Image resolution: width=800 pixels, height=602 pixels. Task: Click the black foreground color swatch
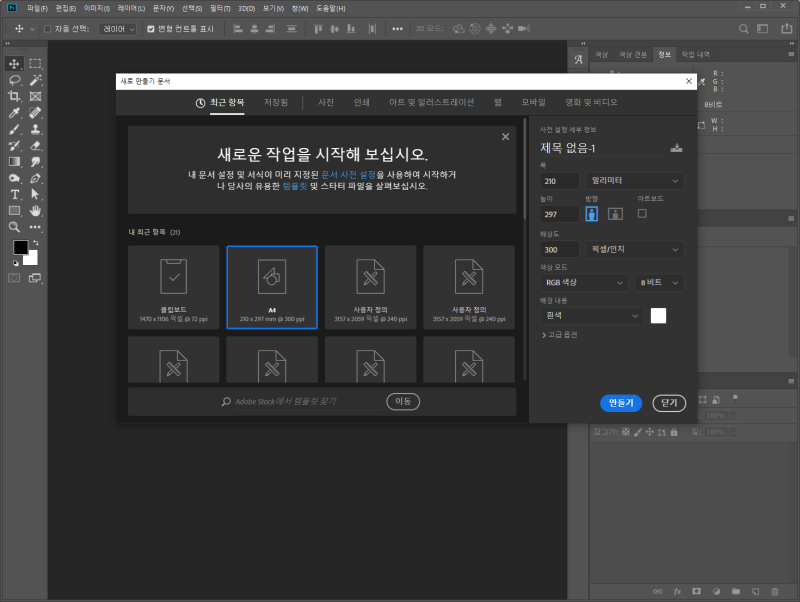coord(20,247)
